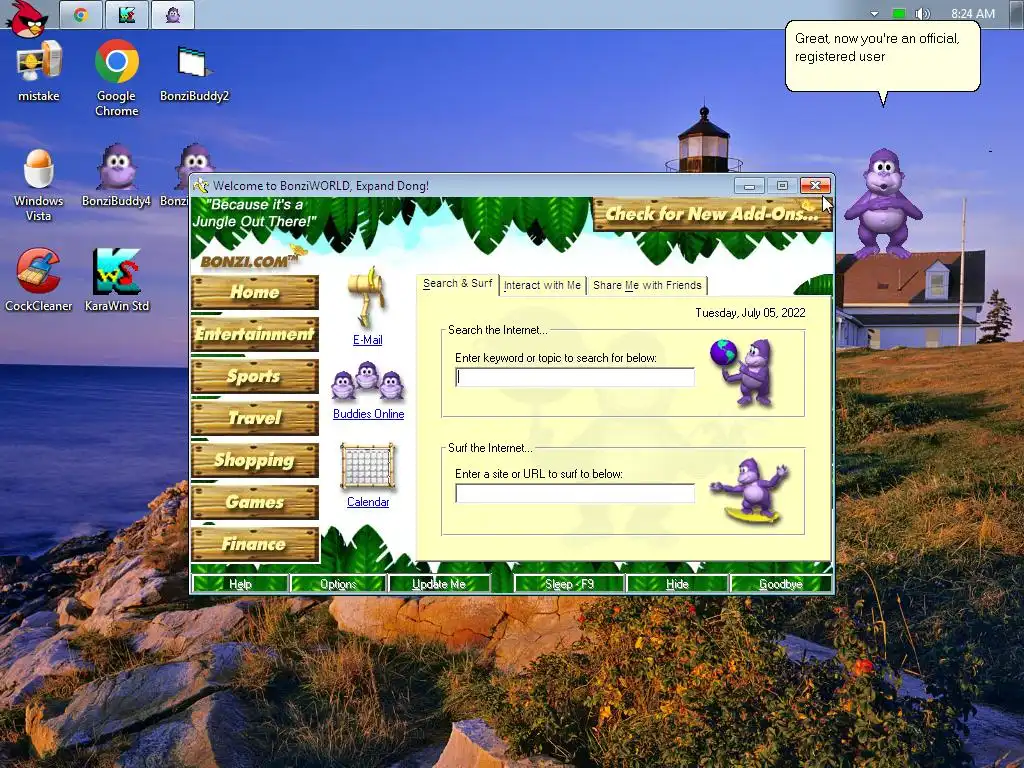Select the Search & Surf tab

click(x=457, y=284)
